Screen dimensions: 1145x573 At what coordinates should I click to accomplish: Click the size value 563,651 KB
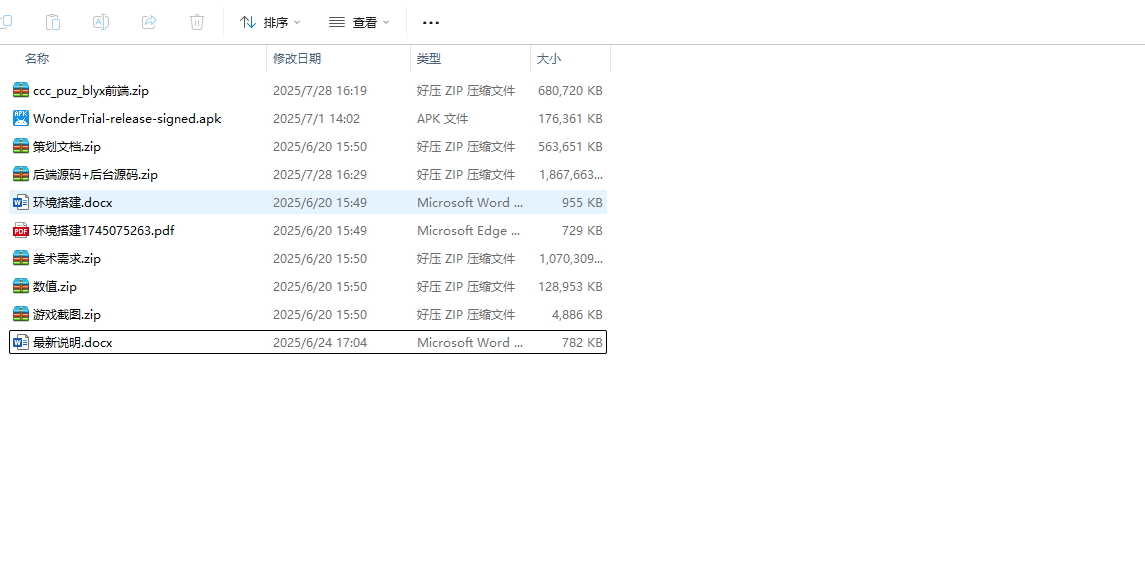coord(570,146)
